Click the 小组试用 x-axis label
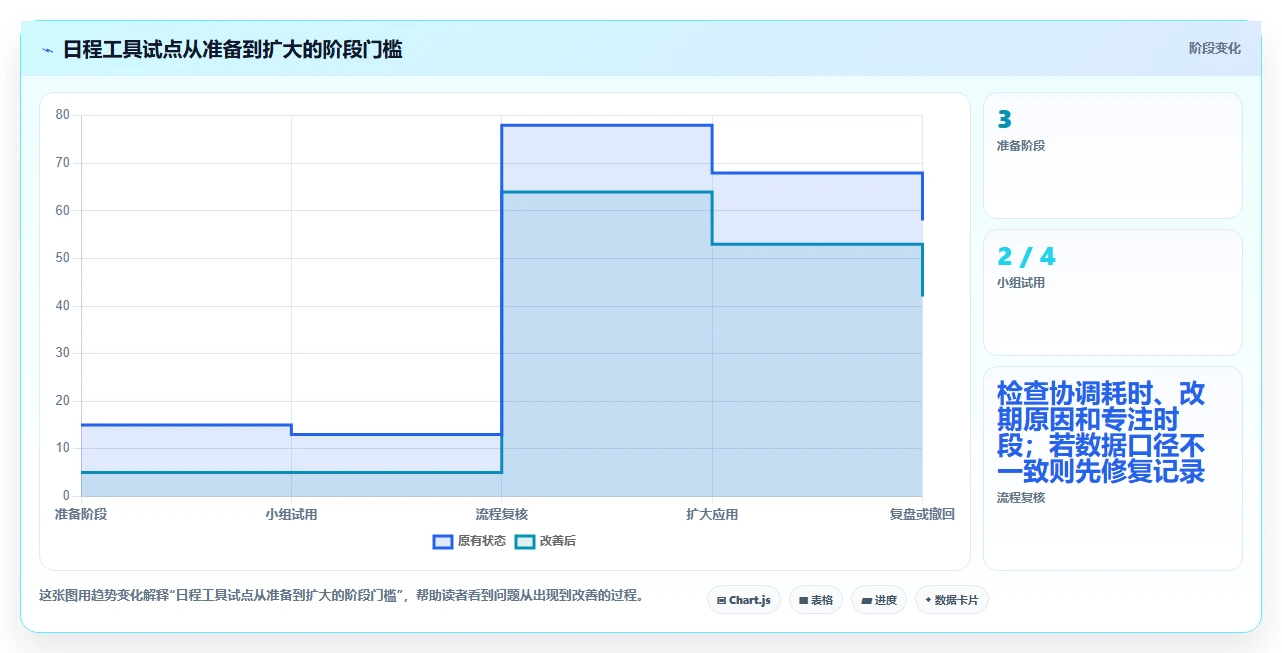This screenshot has height=653, width=1282. (291, 514)
